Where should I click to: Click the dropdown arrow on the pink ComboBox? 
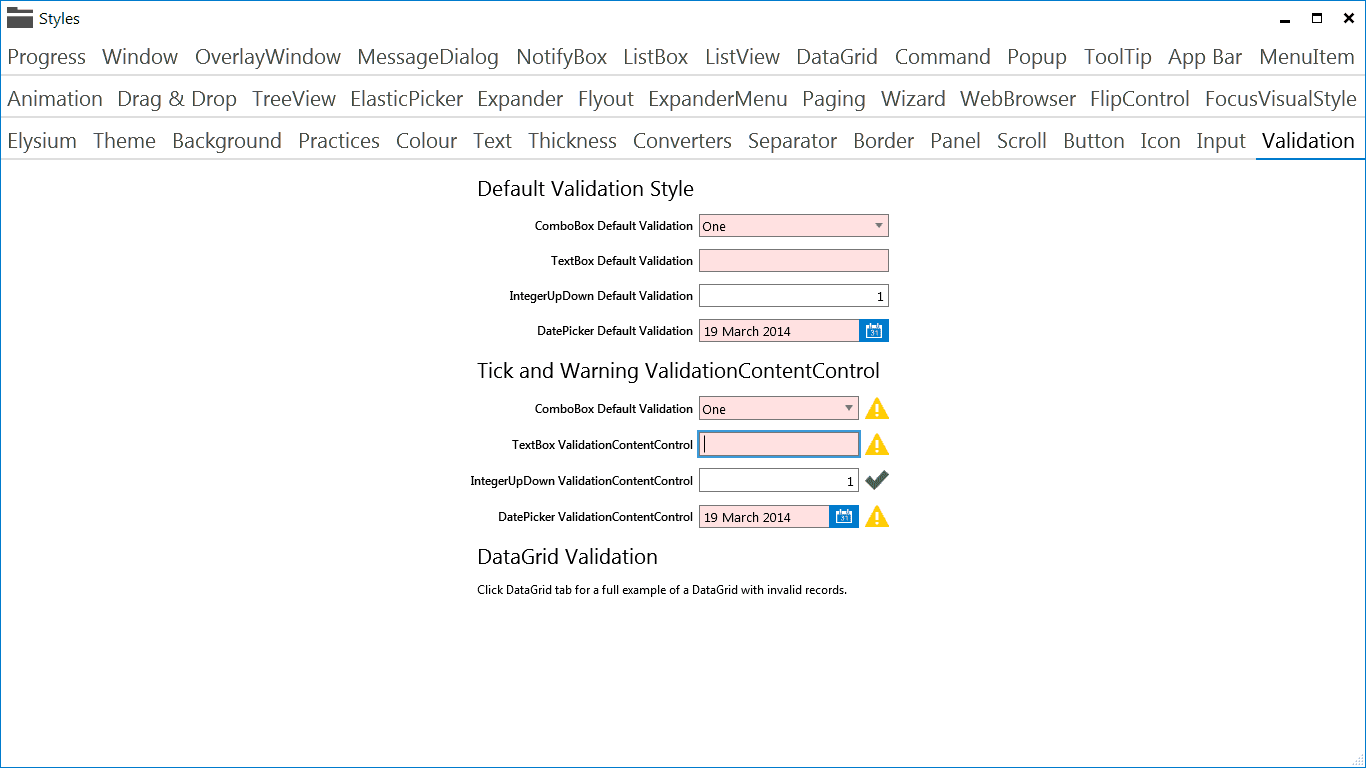(878, 225)
